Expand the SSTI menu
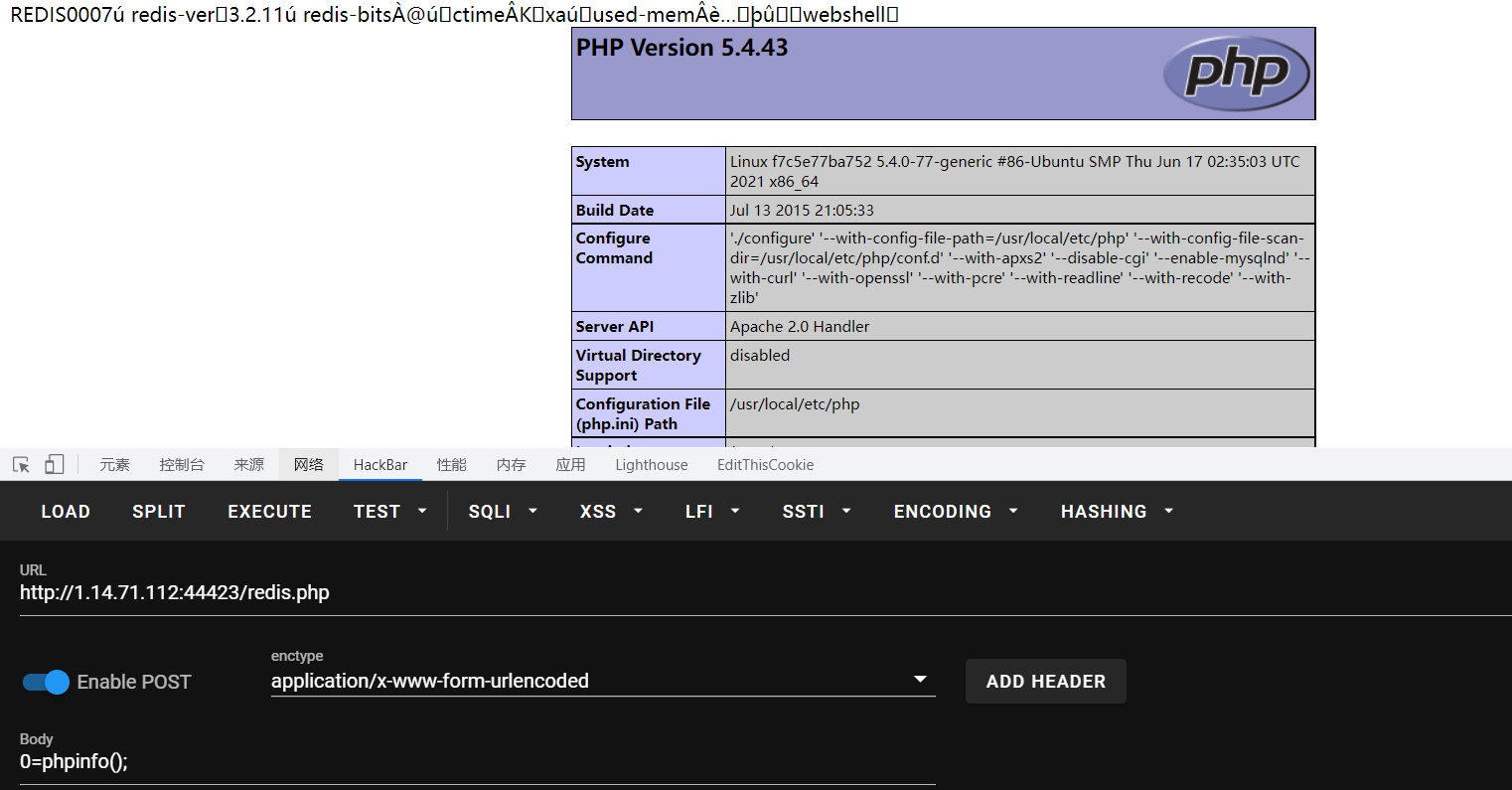1512x790 pixels. click(x=816, y=511)
